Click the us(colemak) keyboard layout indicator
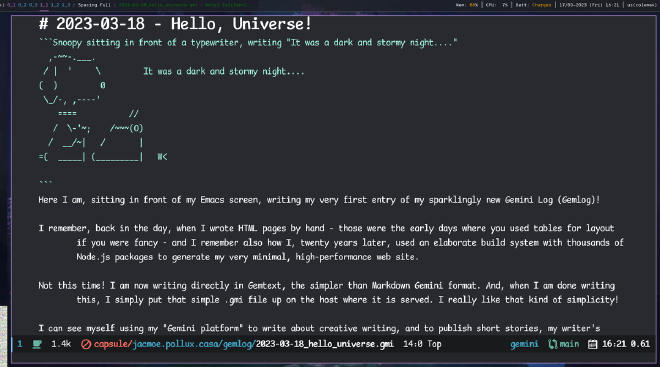Screen dimensions: 660x367 point(641,5)
